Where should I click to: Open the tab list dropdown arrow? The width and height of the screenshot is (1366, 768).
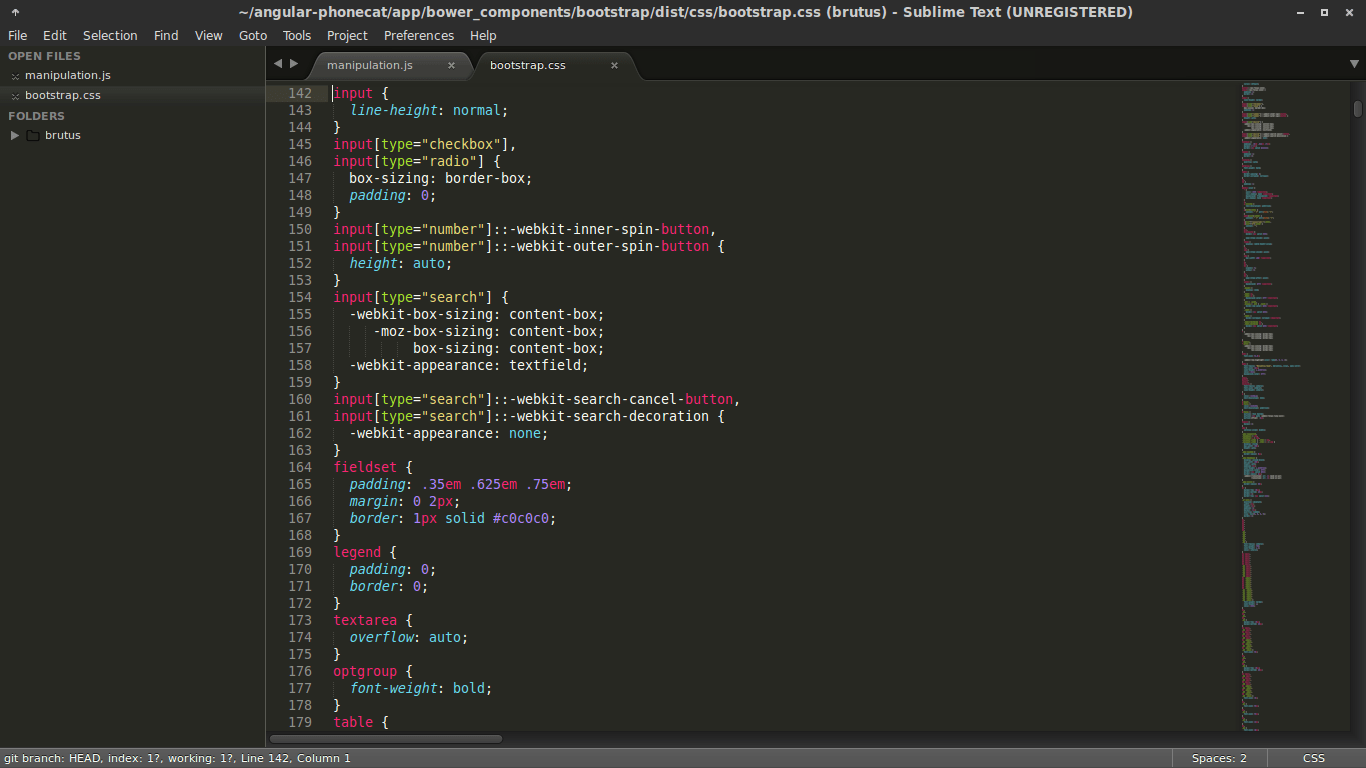pos(1354,64)
